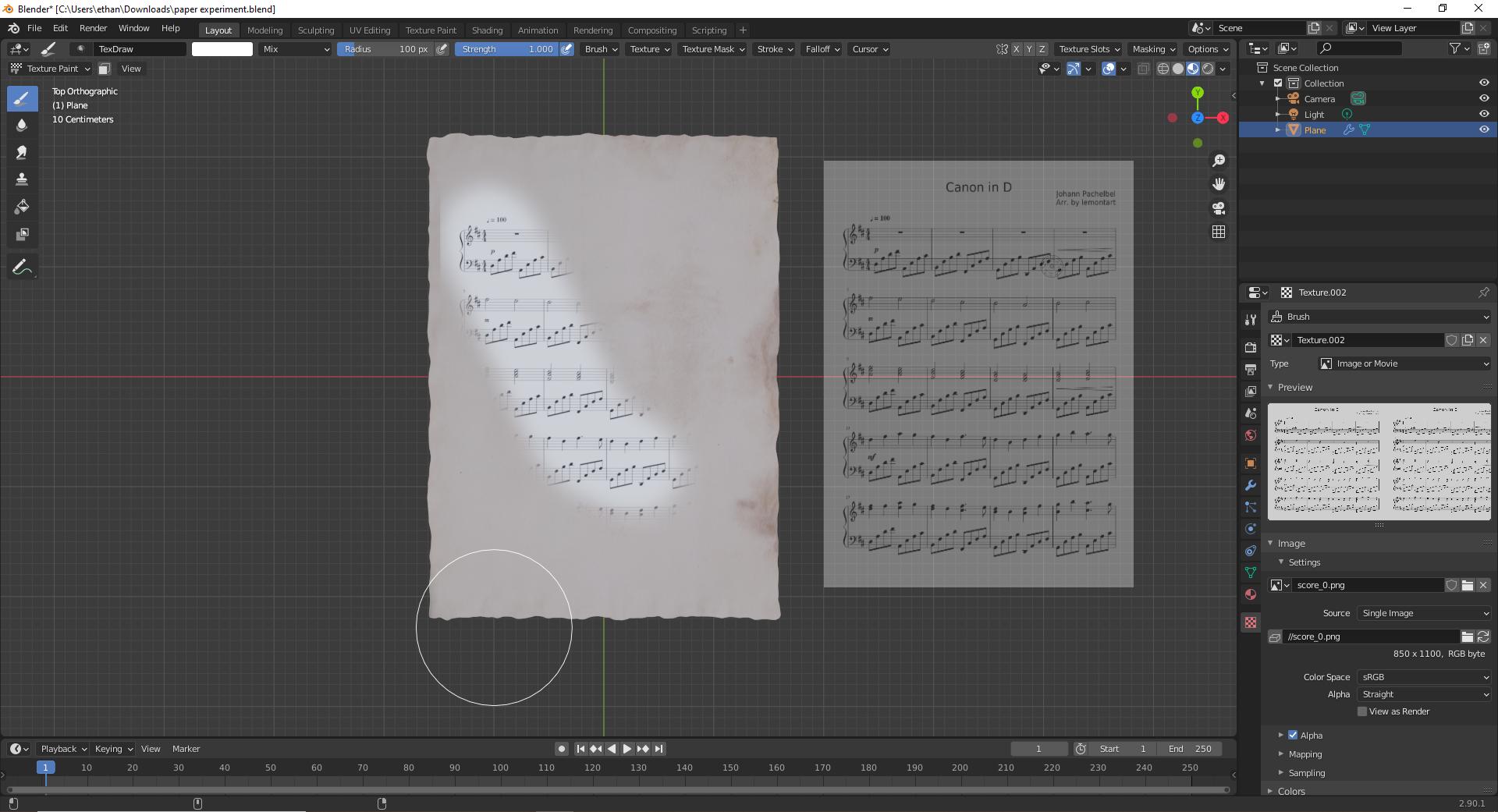The width and height of the screenshot is (1498, 812).
Task: Click the View menu in viewport header
Action: [x=131, y=69]
